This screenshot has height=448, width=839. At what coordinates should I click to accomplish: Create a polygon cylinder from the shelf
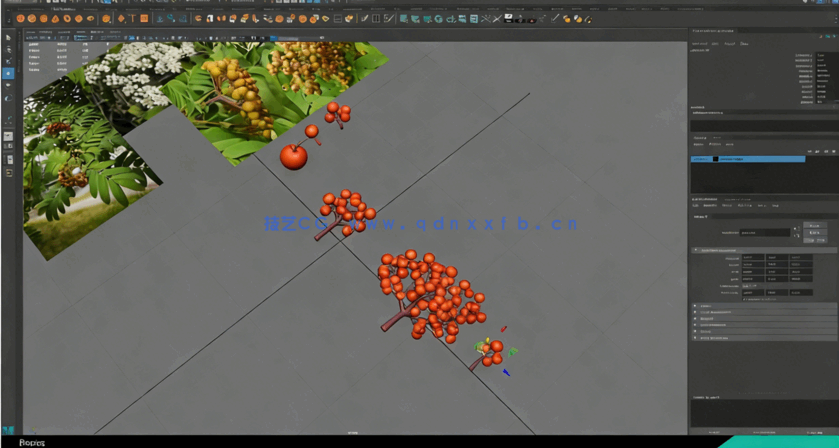[x=44, y=19]
